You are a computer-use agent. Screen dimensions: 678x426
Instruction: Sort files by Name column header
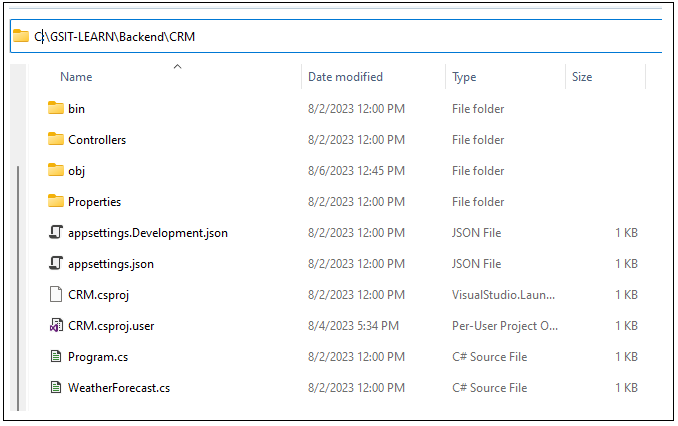coord(76,77)
